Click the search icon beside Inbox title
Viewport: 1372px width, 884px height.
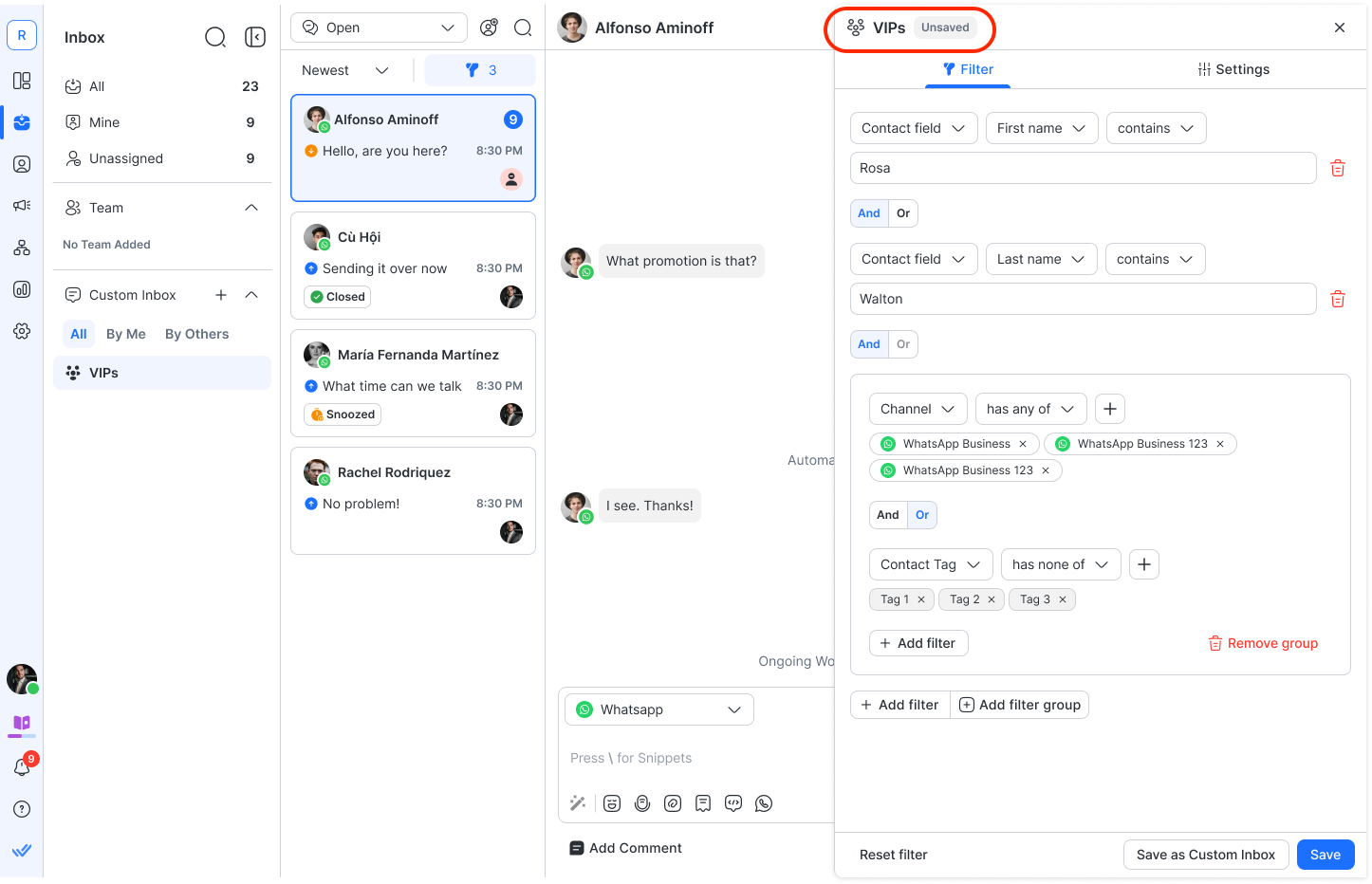click(215, 37)
